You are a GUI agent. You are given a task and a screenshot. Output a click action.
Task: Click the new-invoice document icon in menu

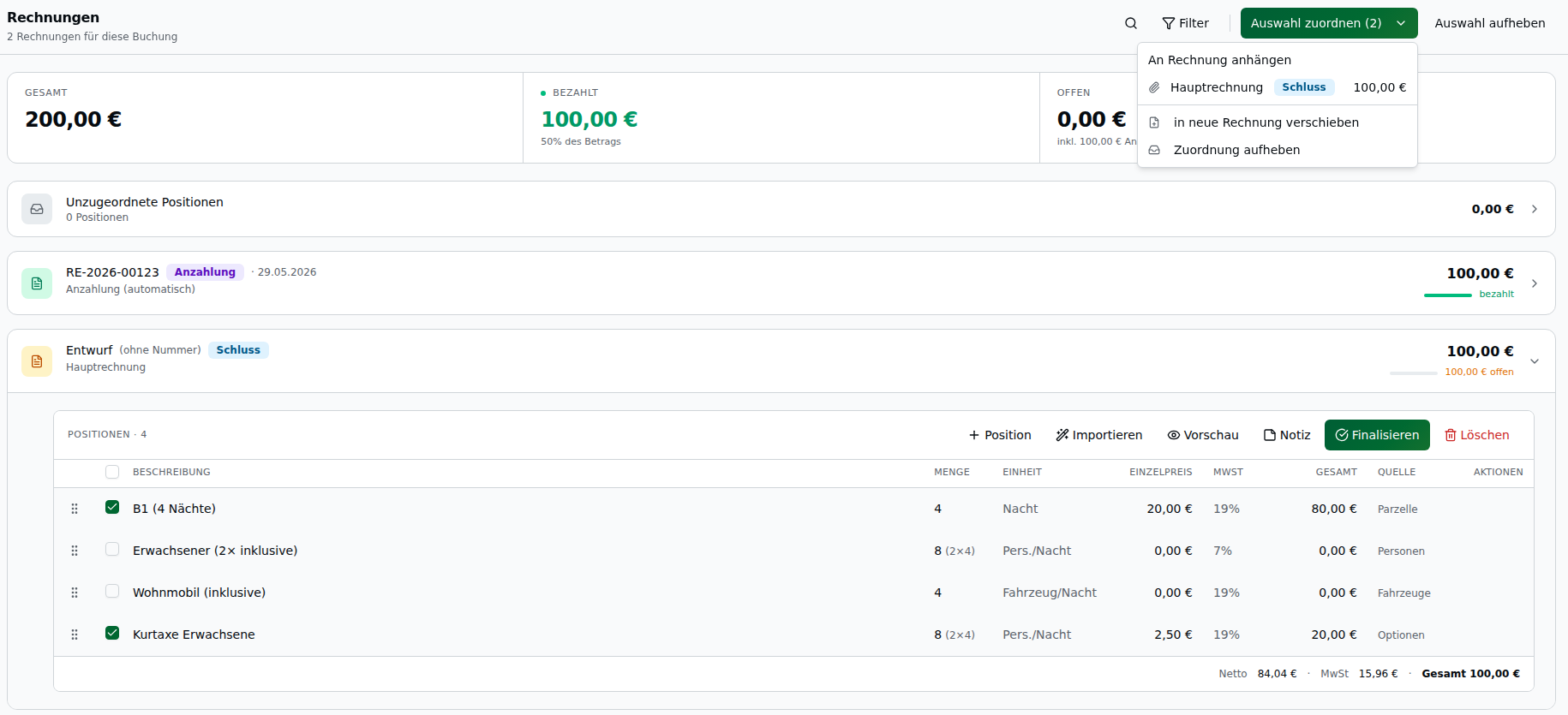pyautogui.click(x=1154, y=122)
